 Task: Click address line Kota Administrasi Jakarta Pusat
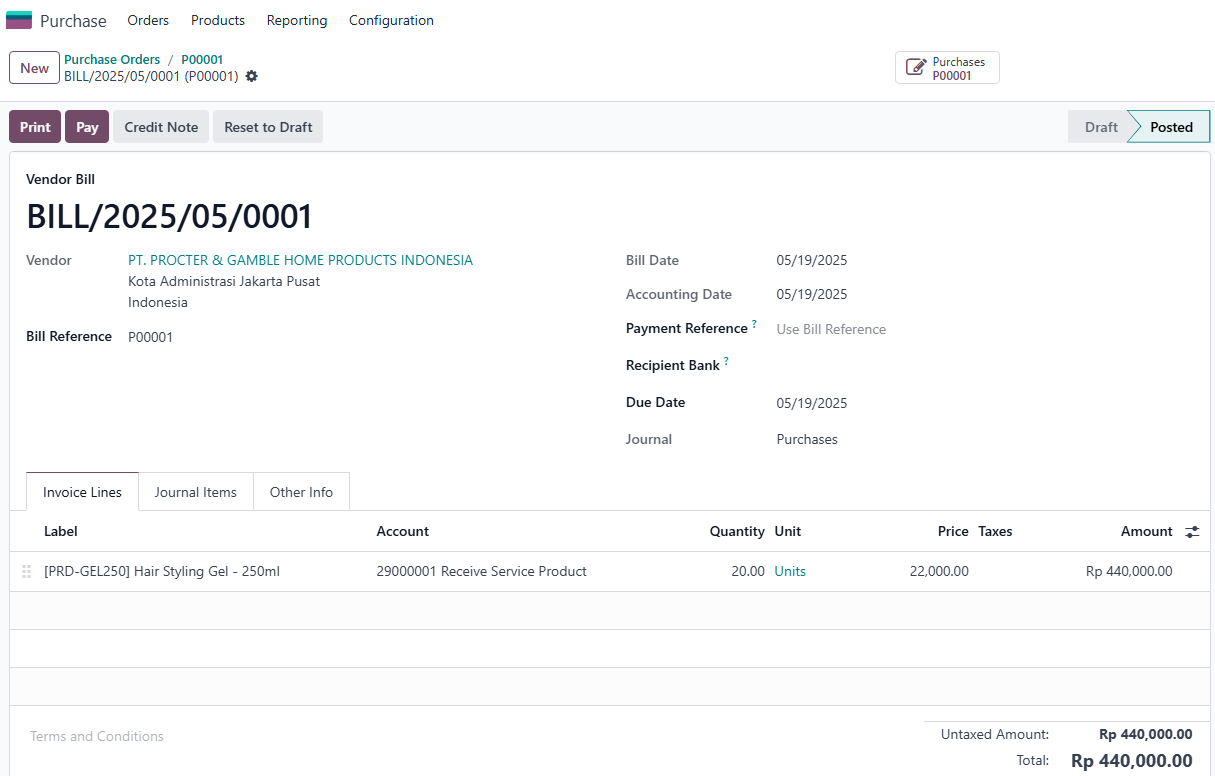coord(224,281)
